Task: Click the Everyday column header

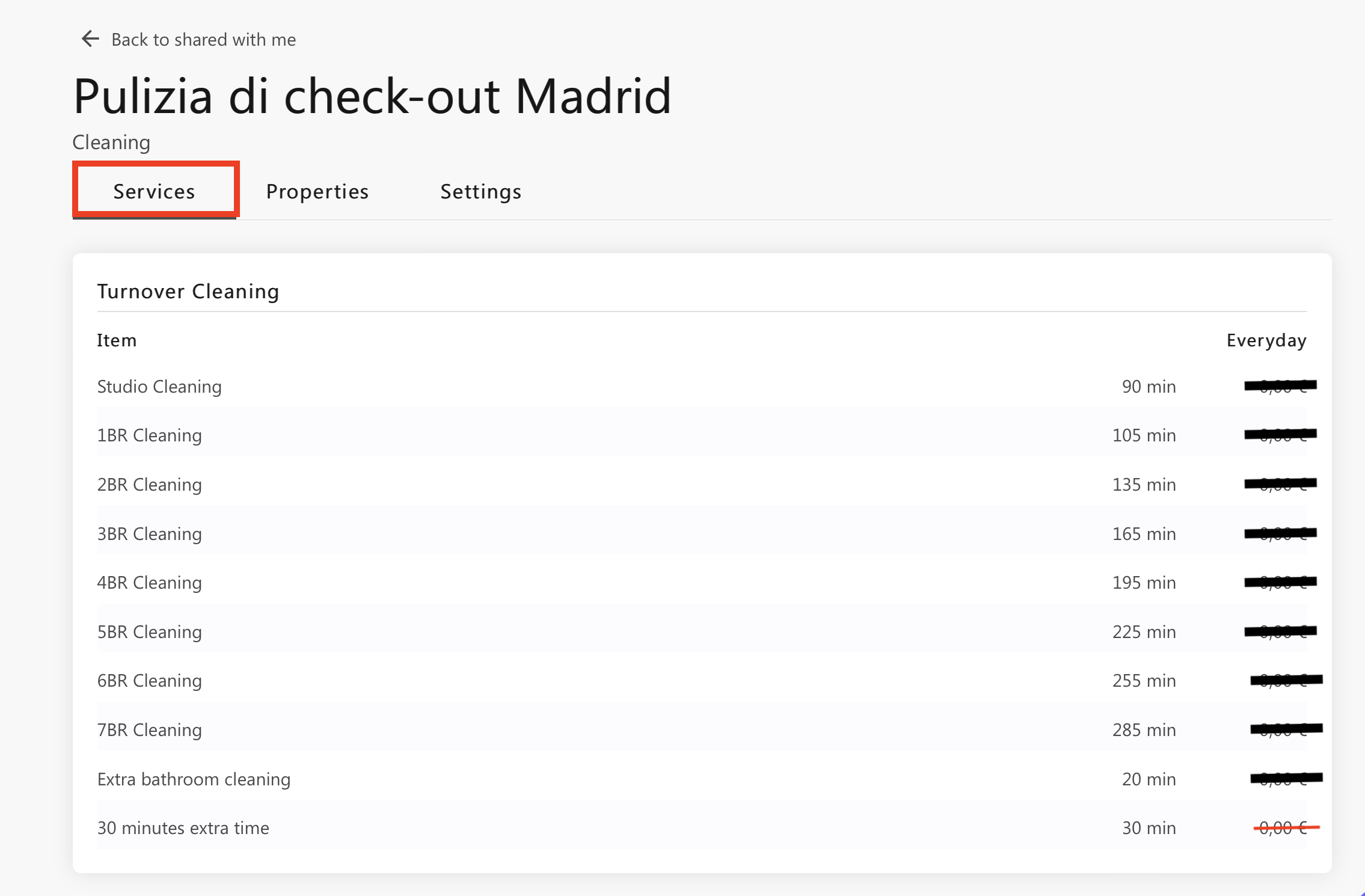Action: (x=1266, y=340)
